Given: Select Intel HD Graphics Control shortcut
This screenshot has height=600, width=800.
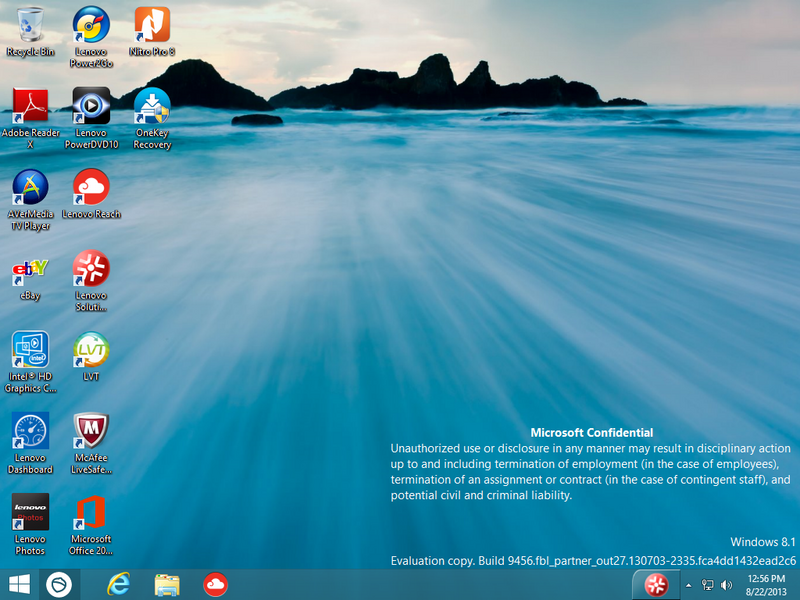Looking at the screenshot, I should [30, 350].
